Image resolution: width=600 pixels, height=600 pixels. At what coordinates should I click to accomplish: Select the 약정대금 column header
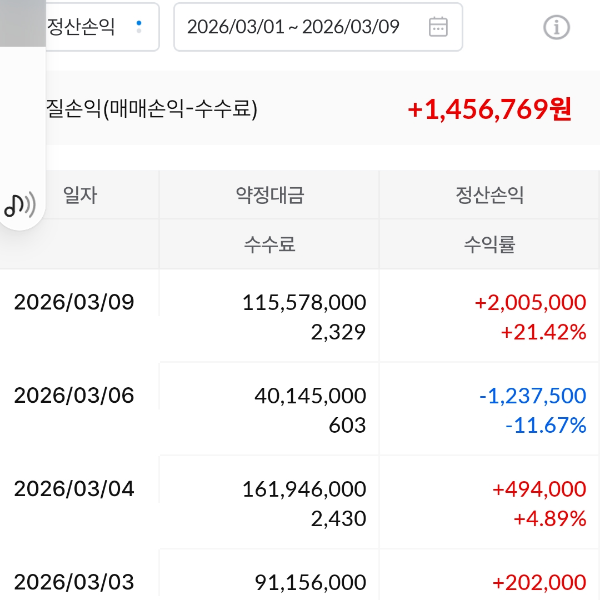[x=269, y=195]
